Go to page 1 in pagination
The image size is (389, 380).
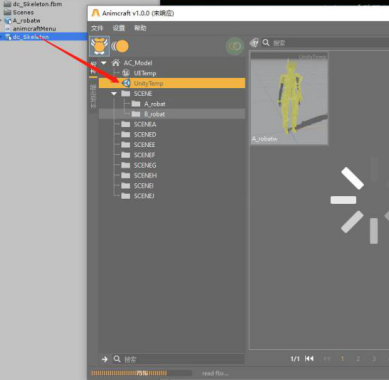[342, 359]
